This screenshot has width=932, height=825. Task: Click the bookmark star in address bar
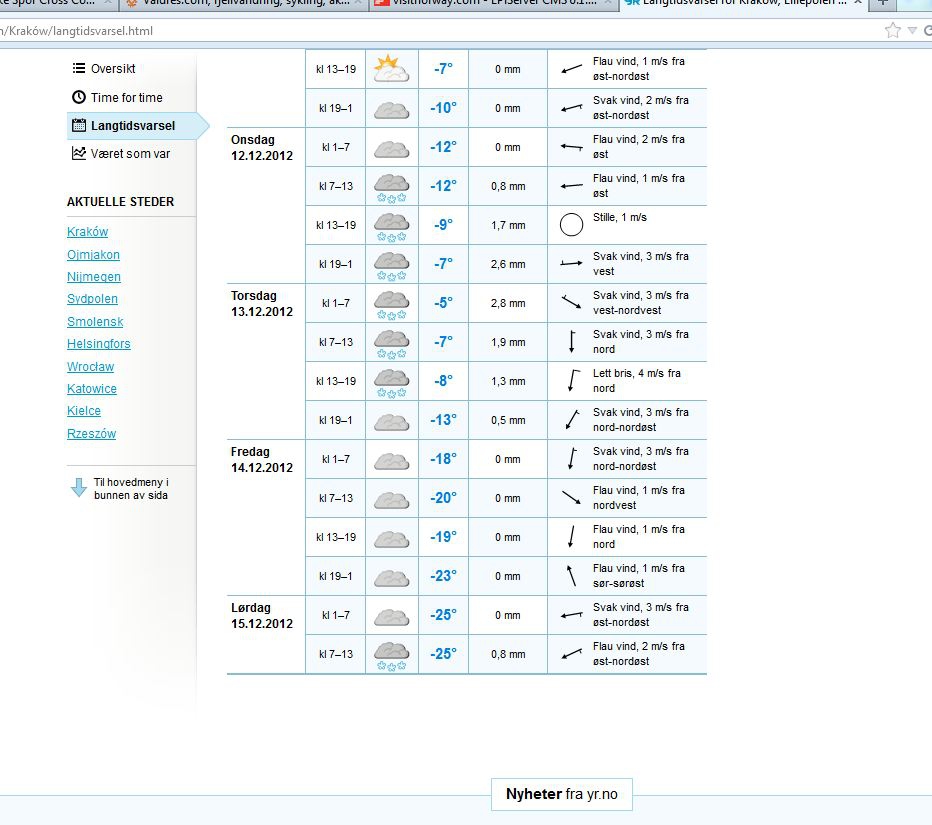(x=892, y=30)
